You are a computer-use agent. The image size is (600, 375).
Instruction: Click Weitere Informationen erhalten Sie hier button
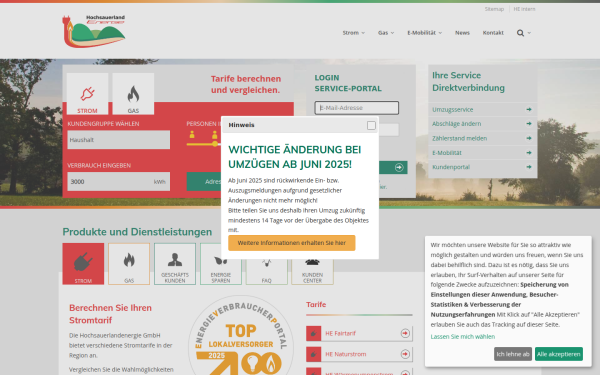292,243
